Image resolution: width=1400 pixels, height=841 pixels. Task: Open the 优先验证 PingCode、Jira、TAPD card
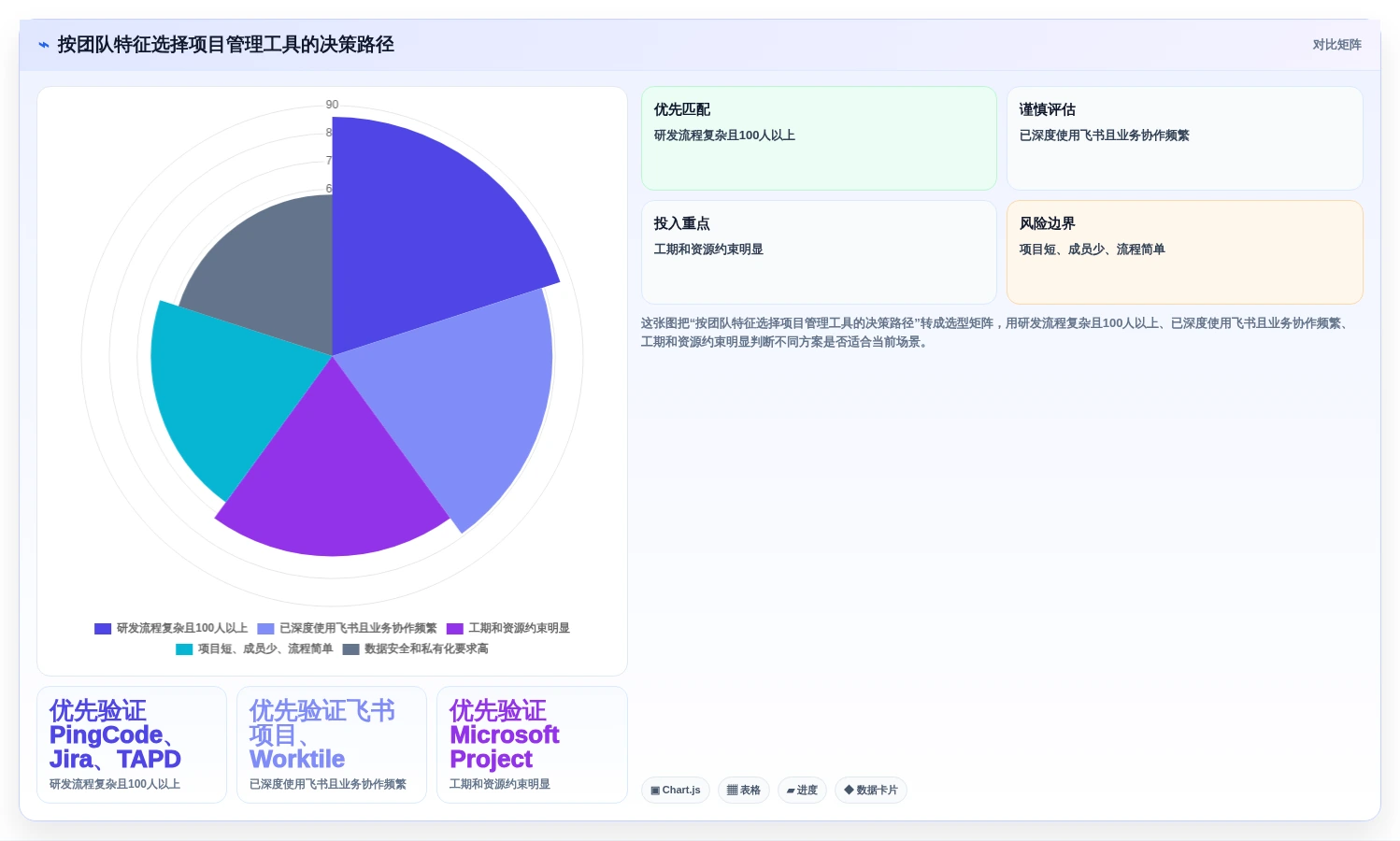pyautogui.click(x=132, y=745)
